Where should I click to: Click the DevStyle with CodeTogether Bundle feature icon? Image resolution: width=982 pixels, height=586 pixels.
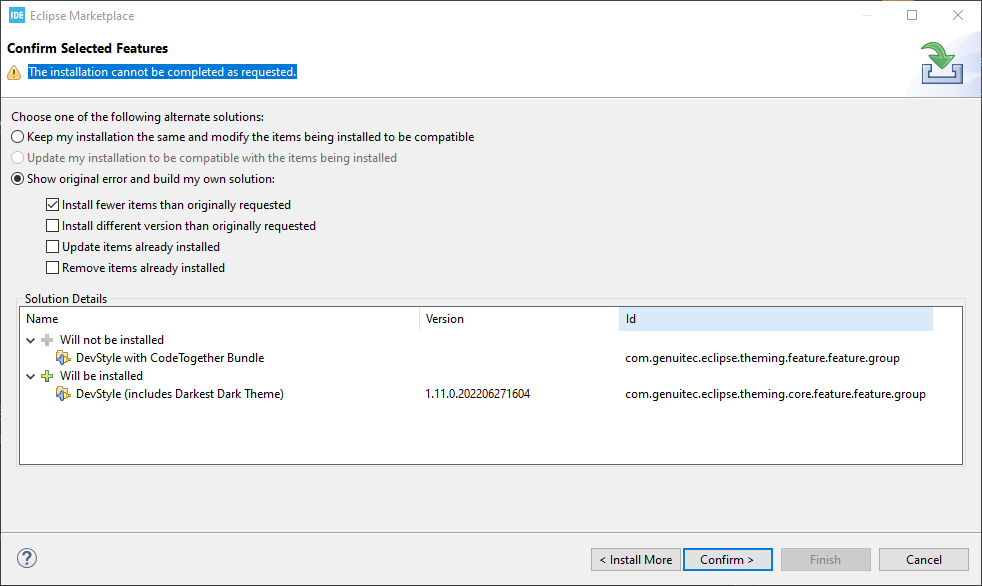coord(63,358)
